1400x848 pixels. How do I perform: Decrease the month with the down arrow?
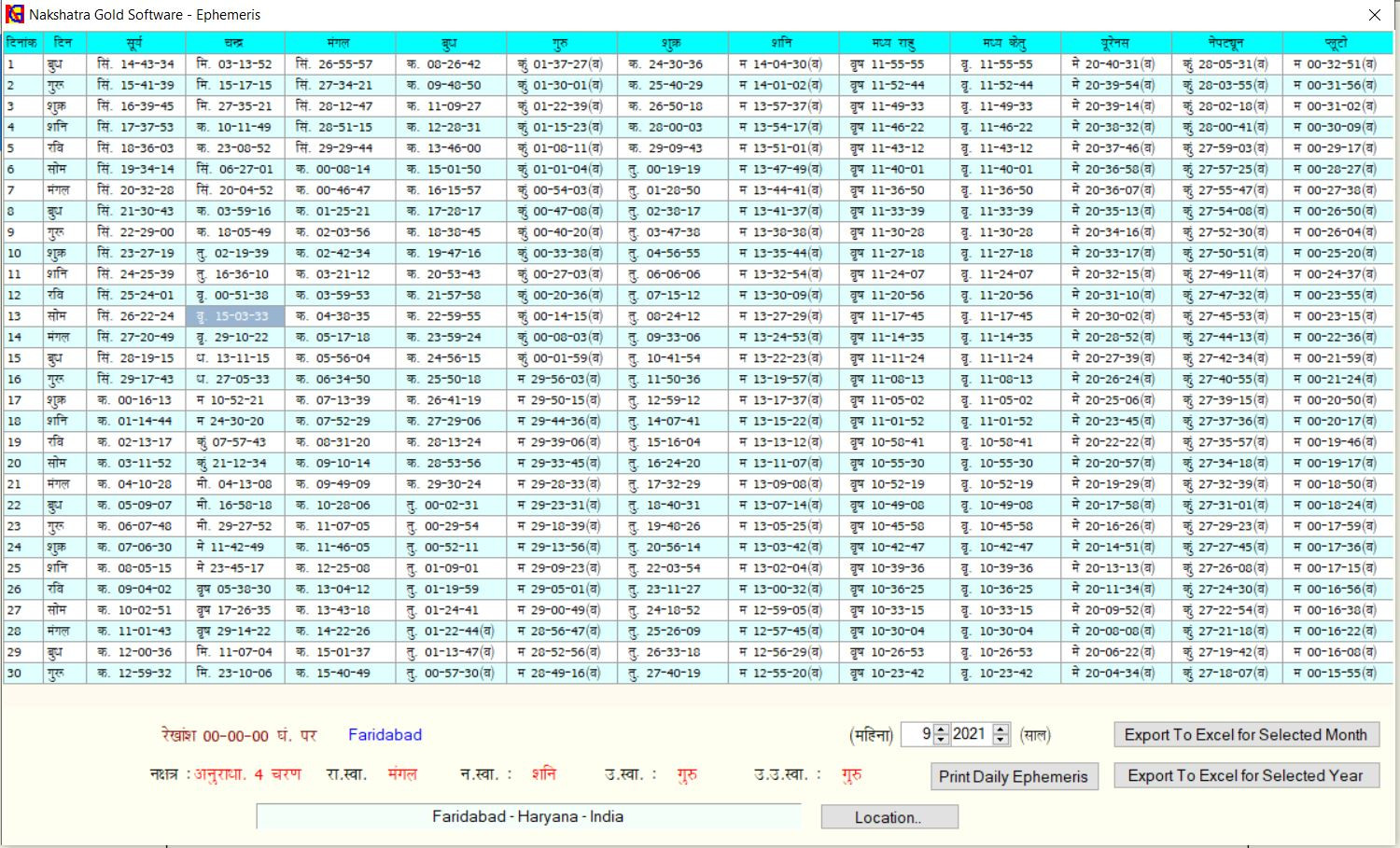[941, 740]
